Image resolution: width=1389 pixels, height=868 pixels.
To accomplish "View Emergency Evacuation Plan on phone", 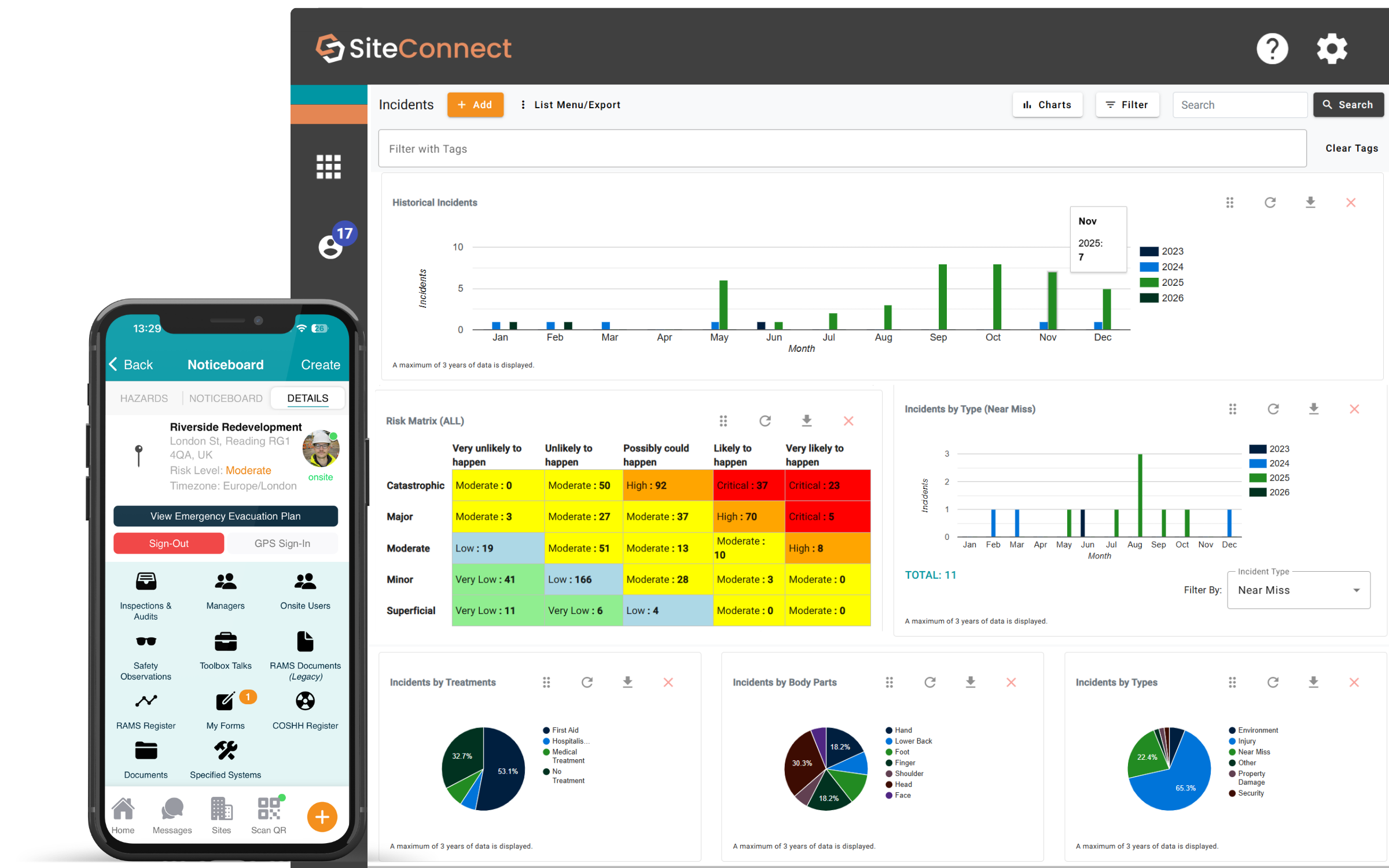I will click(226, 516).
